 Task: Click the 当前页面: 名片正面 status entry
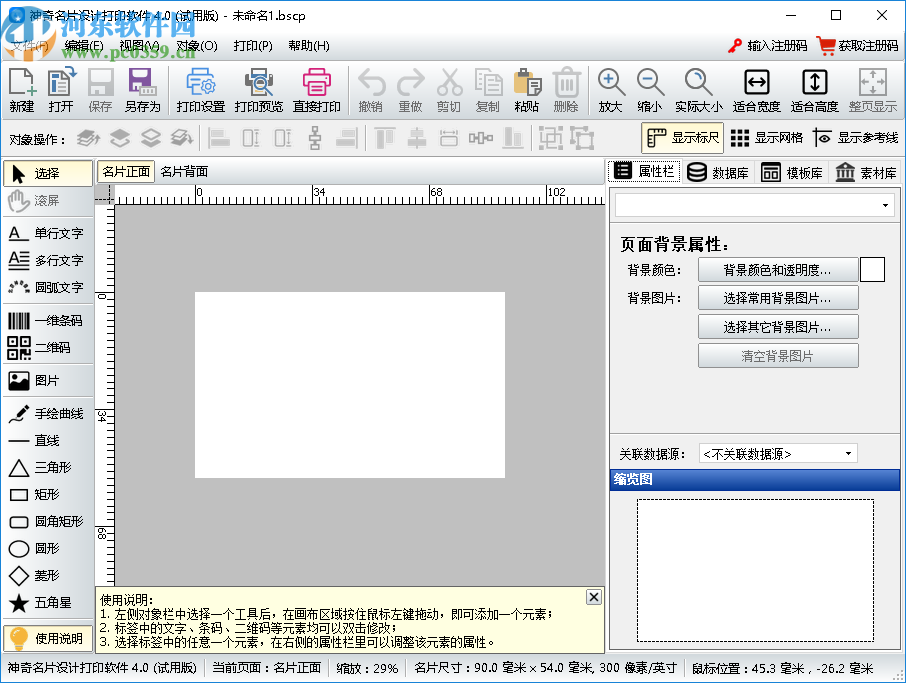pos(266,668)
